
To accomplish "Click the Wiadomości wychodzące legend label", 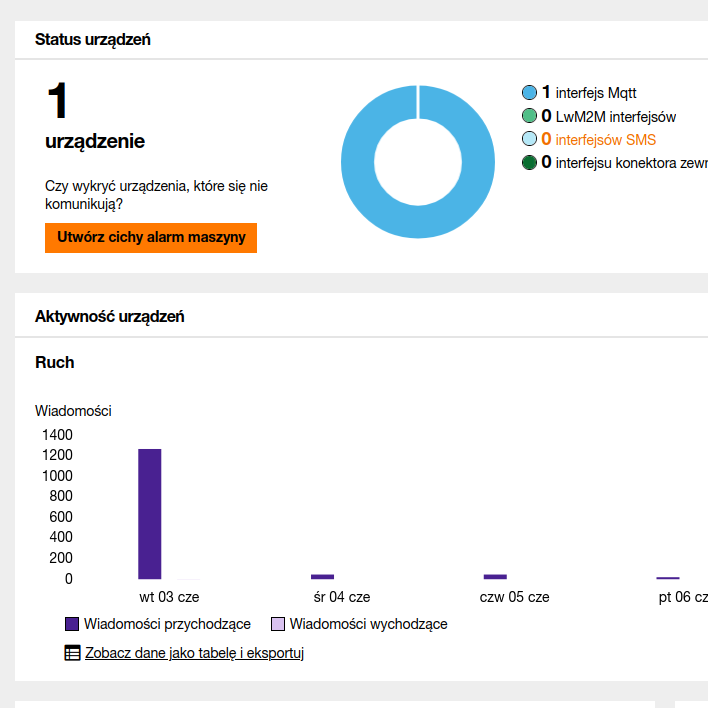I will tap(368, 624).
